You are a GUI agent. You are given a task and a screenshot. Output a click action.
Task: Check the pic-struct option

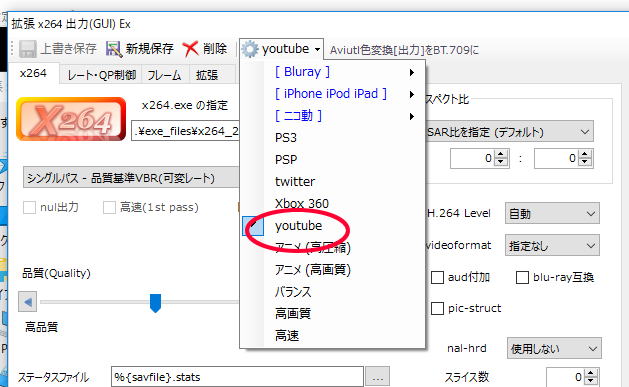coord(437,308)
